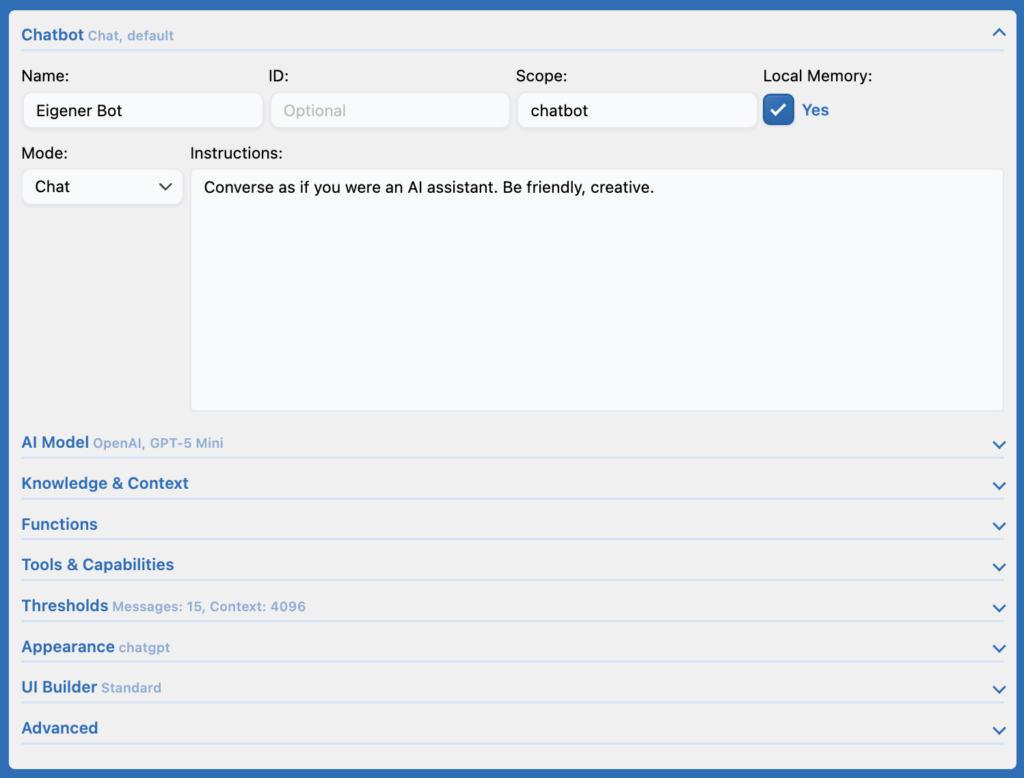Open the AI Model section header
Viewport: 1024px width, 778px height.
[55, 442]
